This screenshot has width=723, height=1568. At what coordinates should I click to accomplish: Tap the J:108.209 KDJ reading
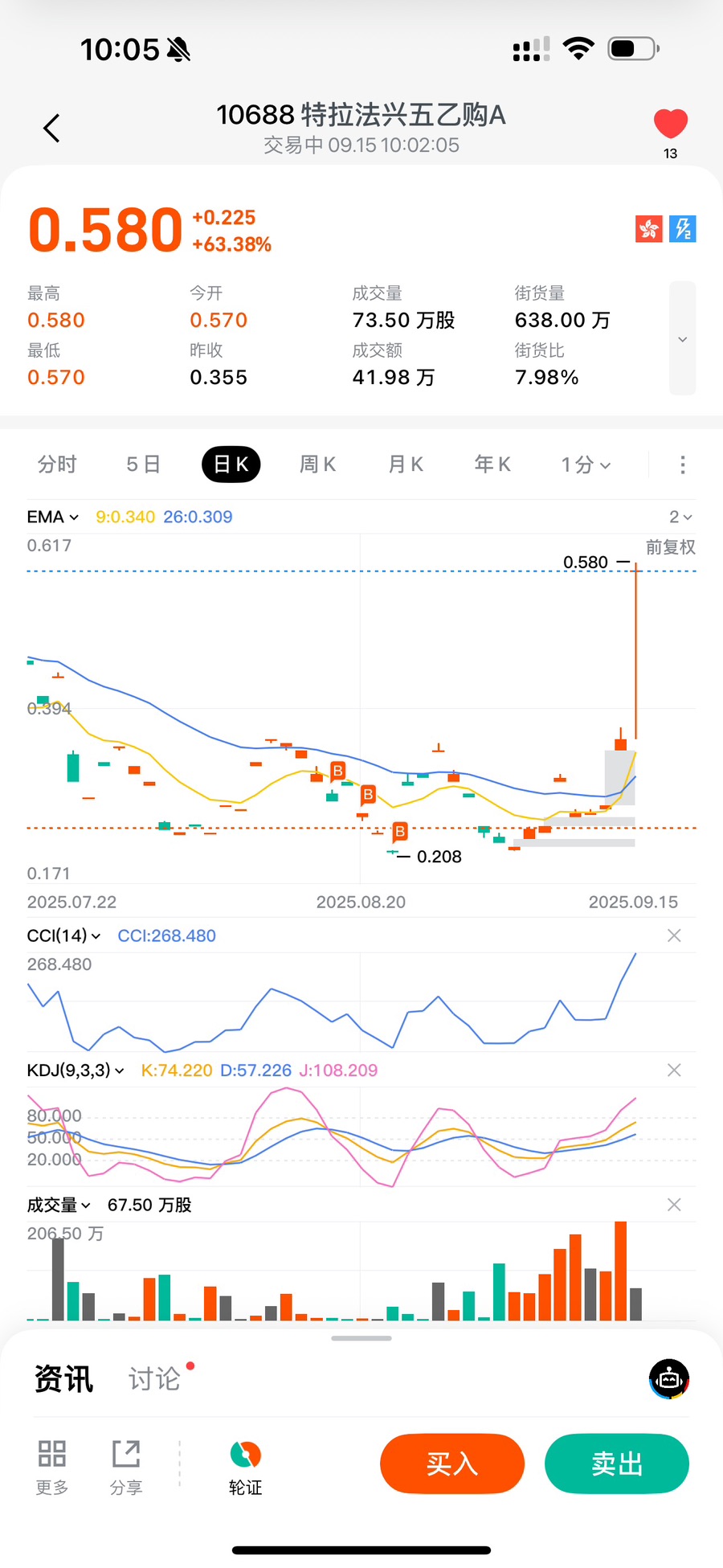coord(338,1071)
